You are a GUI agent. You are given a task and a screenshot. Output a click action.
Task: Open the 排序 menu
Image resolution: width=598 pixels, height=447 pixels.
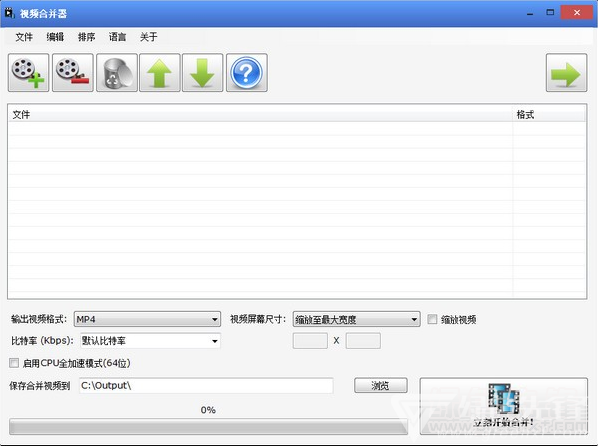(86, 37)
